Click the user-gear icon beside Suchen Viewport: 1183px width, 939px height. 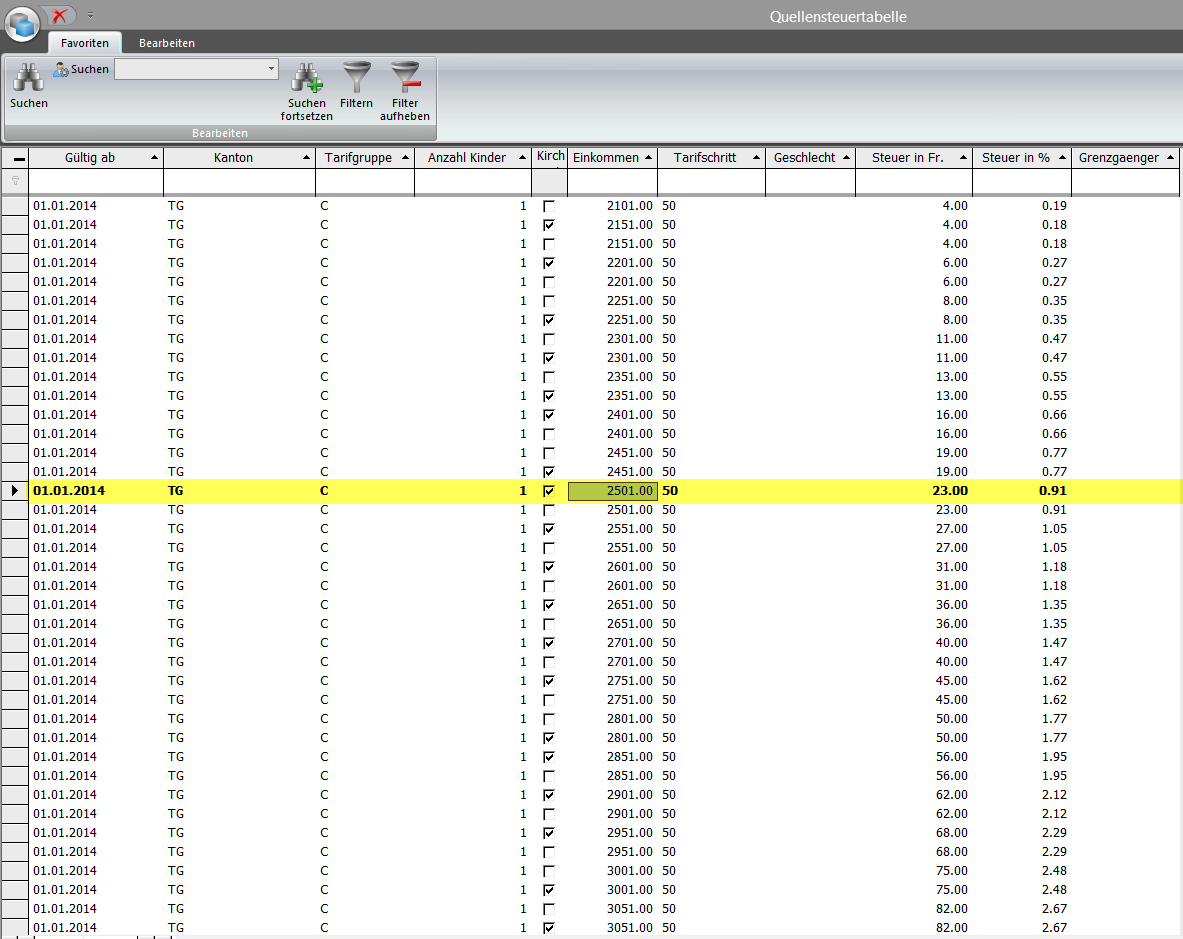pos(60,69)
